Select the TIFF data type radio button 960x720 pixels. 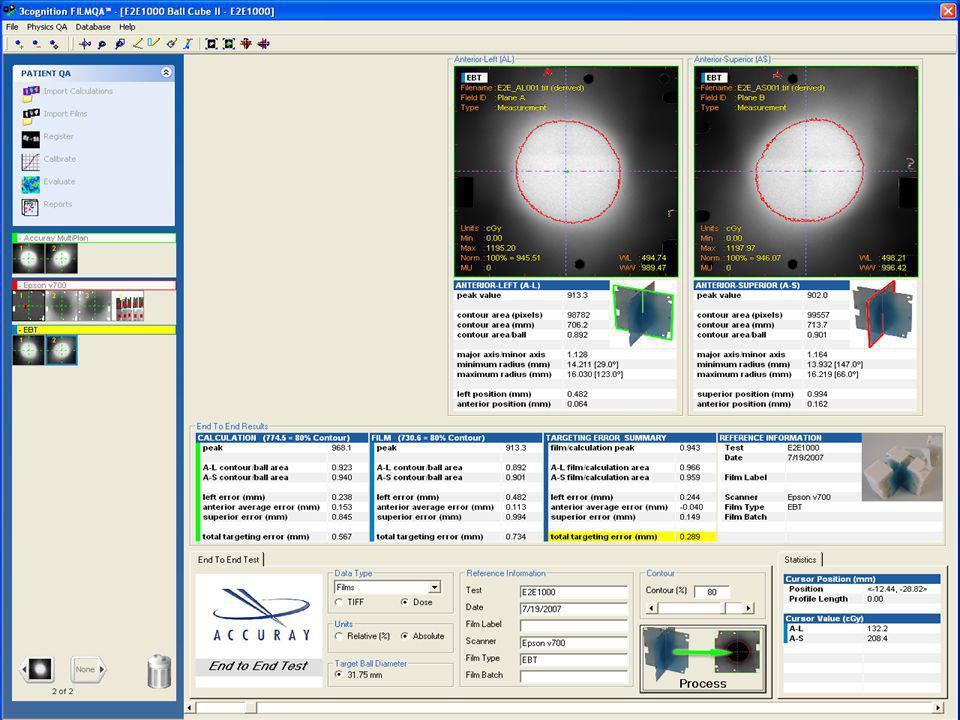[339, 602]
